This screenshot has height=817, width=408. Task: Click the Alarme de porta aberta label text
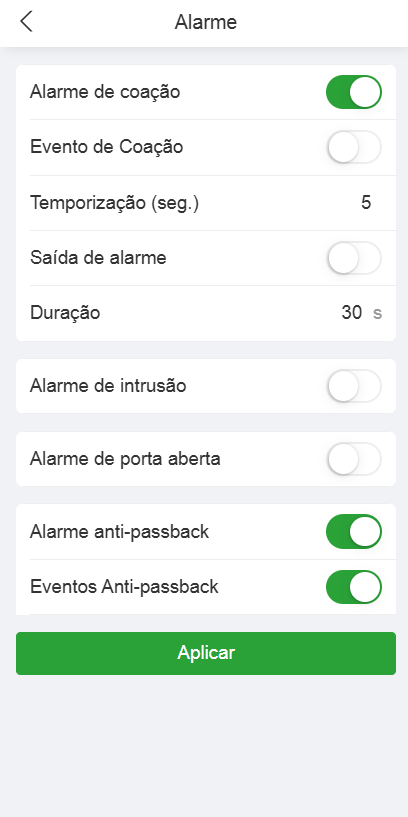coord(126,460)
